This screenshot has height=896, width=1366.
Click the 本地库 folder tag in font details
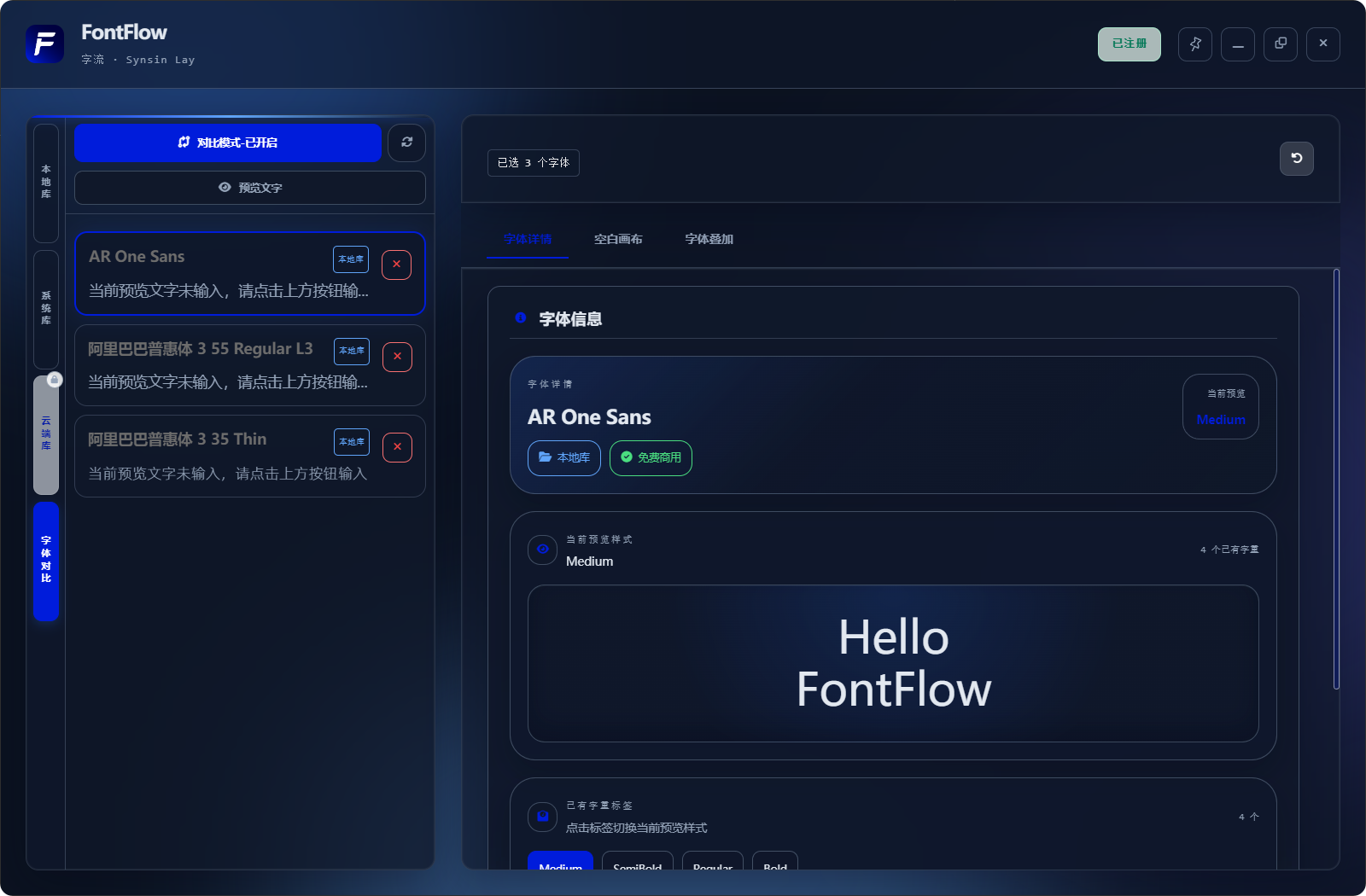coord(564,458)
